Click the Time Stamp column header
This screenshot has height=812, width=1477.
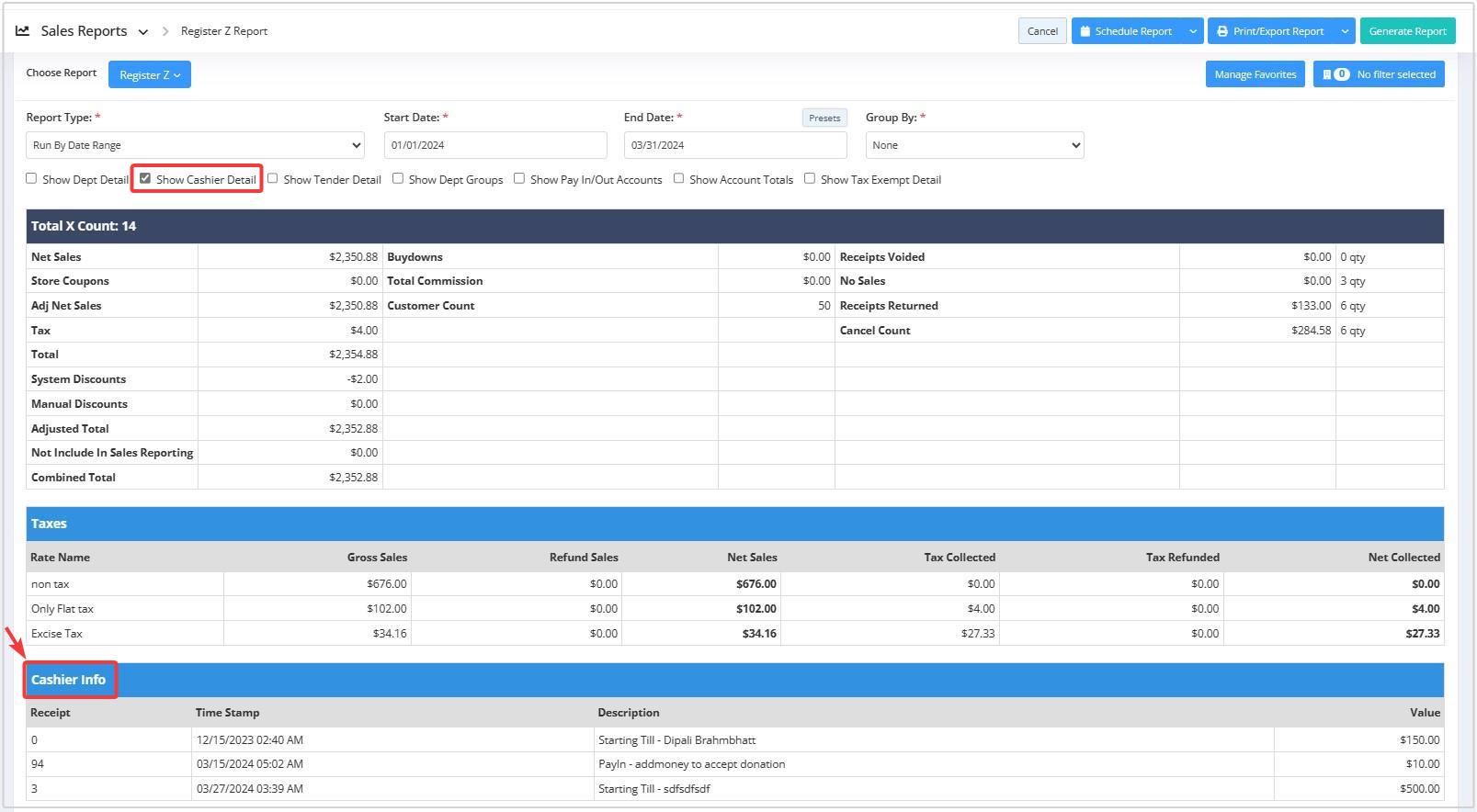point(227,713)
